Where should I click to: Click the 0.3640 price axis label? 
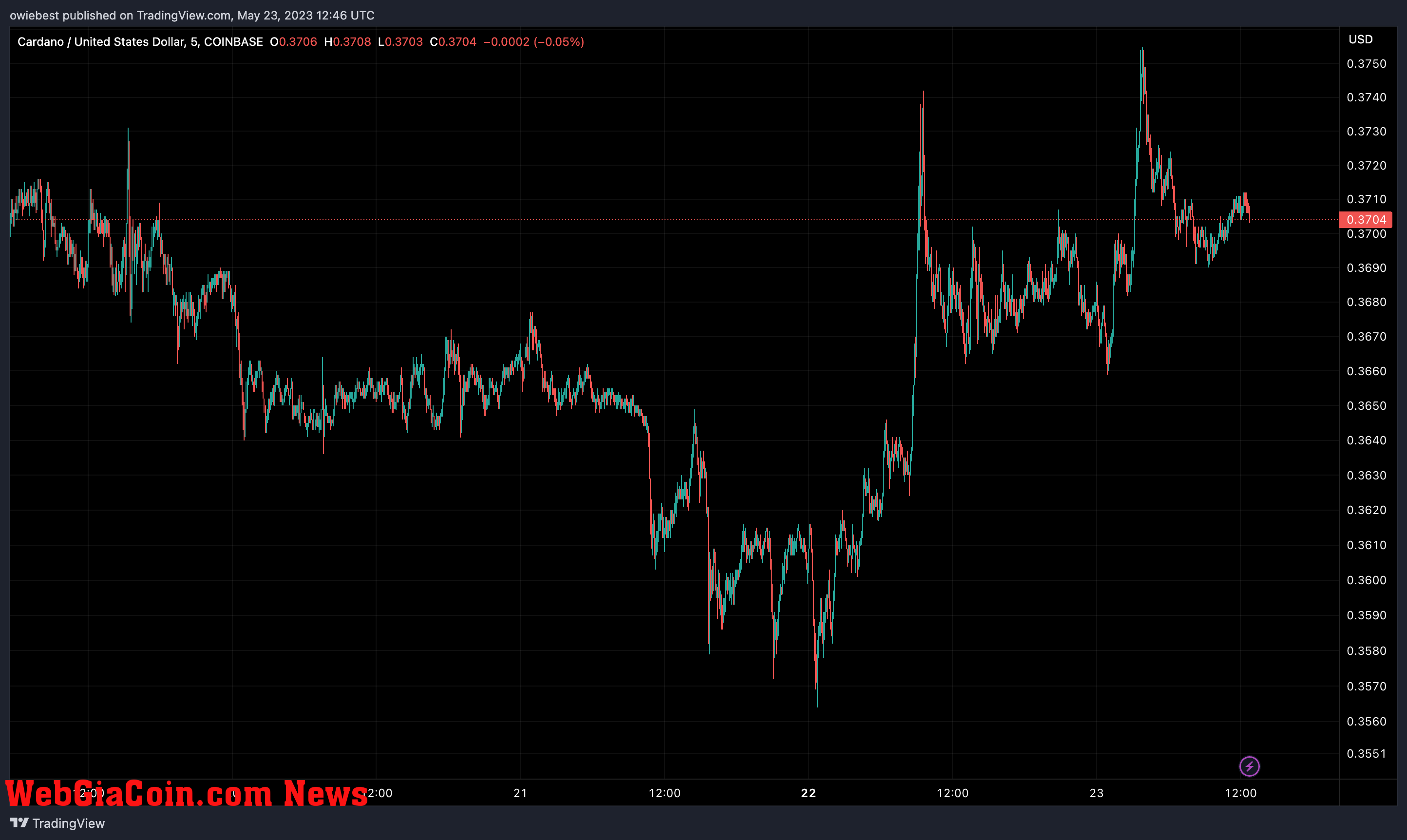(x=1366, y=440)
